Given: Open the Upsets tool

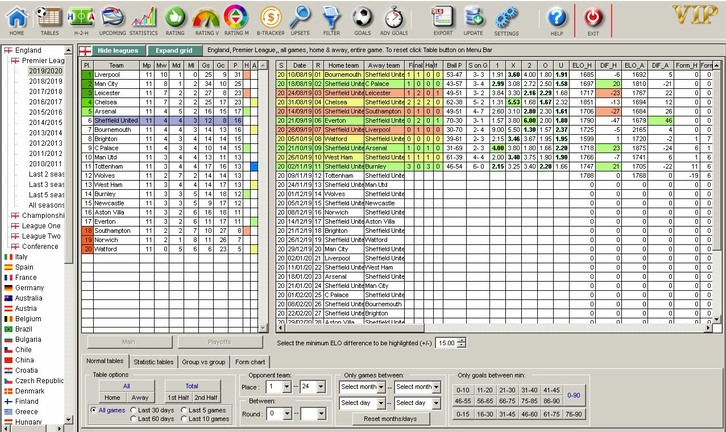Looking at the screenshot, I should pyautogui.click(x=299, y=18).
